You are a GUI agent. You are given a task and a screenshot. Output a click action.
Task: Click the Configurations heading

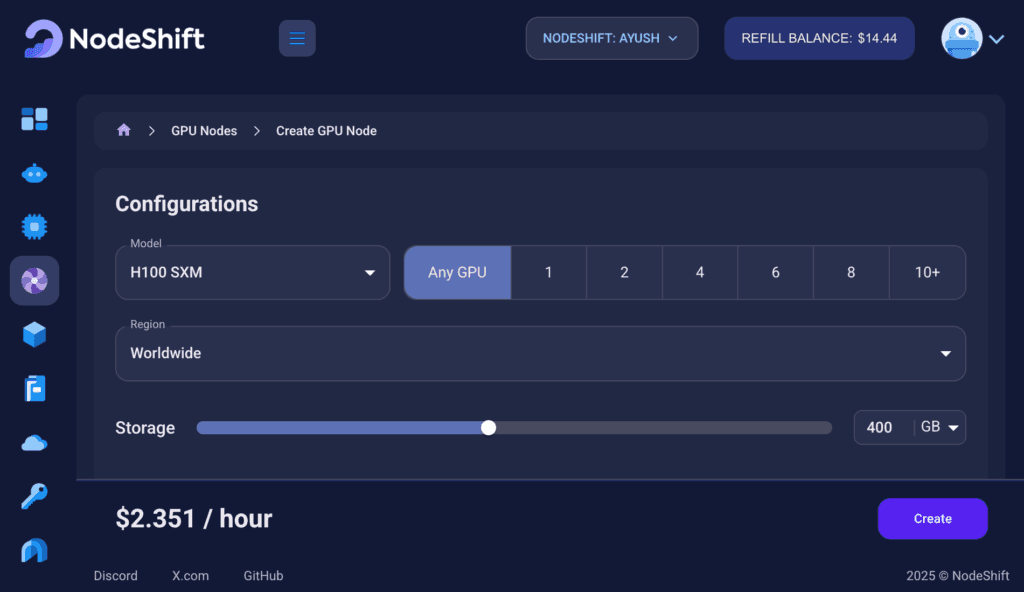pos(187,204)
